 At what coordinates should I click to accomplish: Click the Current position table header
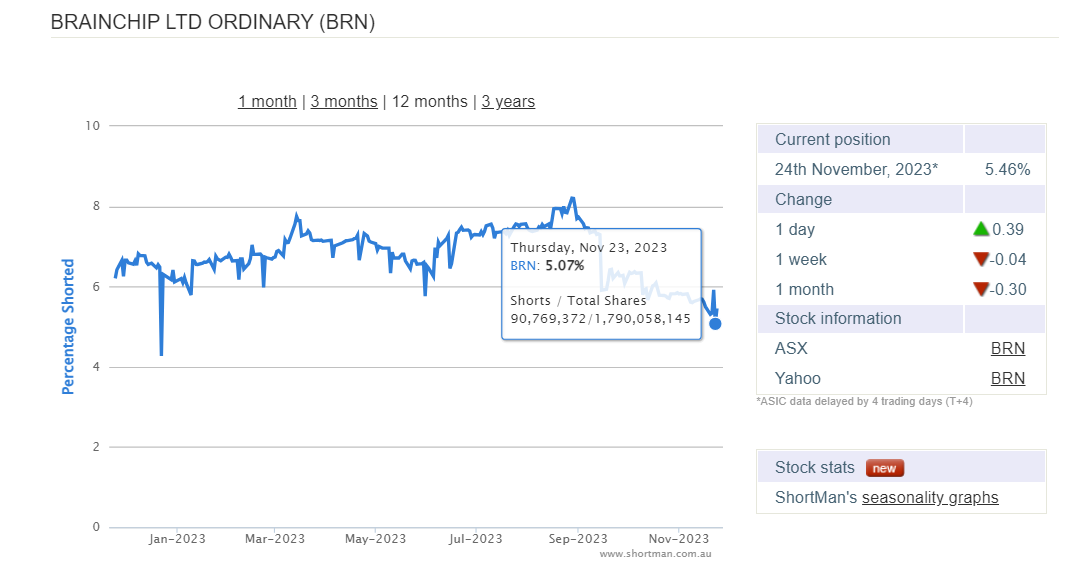click(832, 139)
